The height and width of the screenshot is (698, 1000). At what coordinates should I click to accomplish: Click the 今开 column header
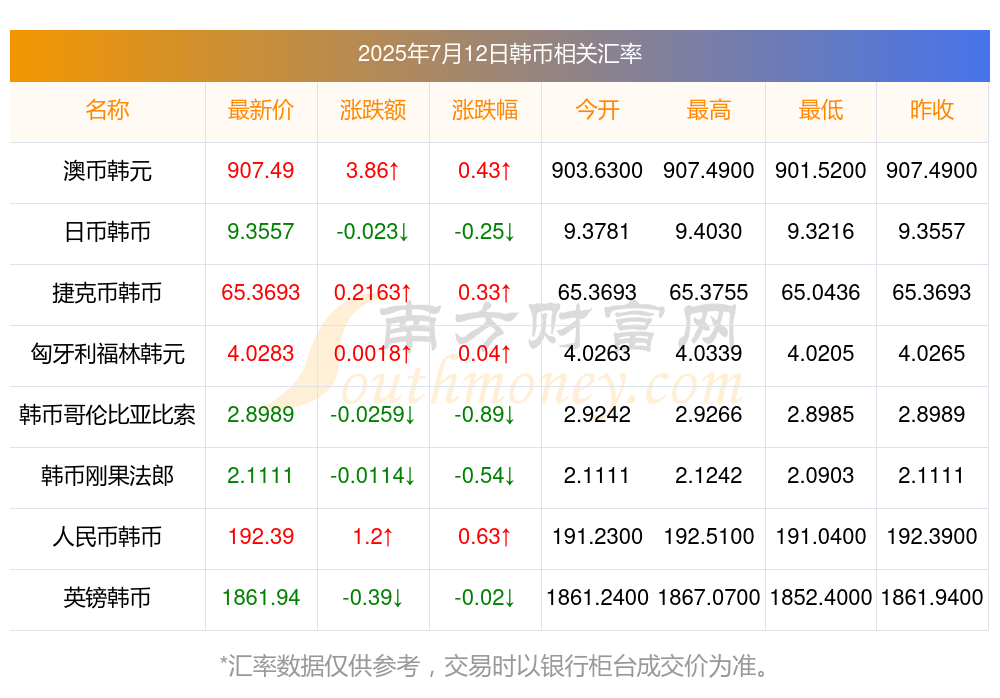coord(597,110)
